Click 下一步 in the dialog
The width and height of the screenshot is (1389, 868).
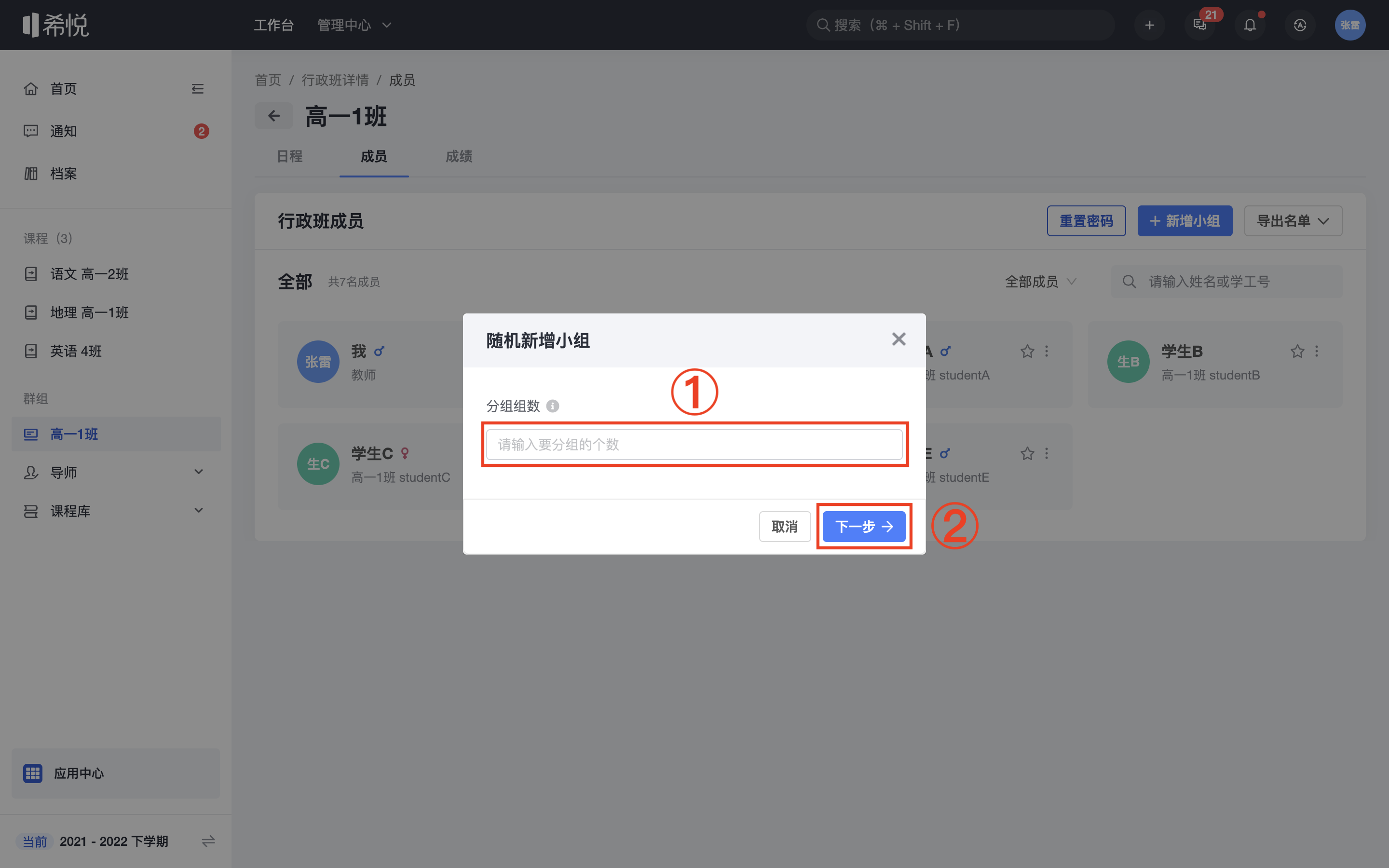click(864, 527)
